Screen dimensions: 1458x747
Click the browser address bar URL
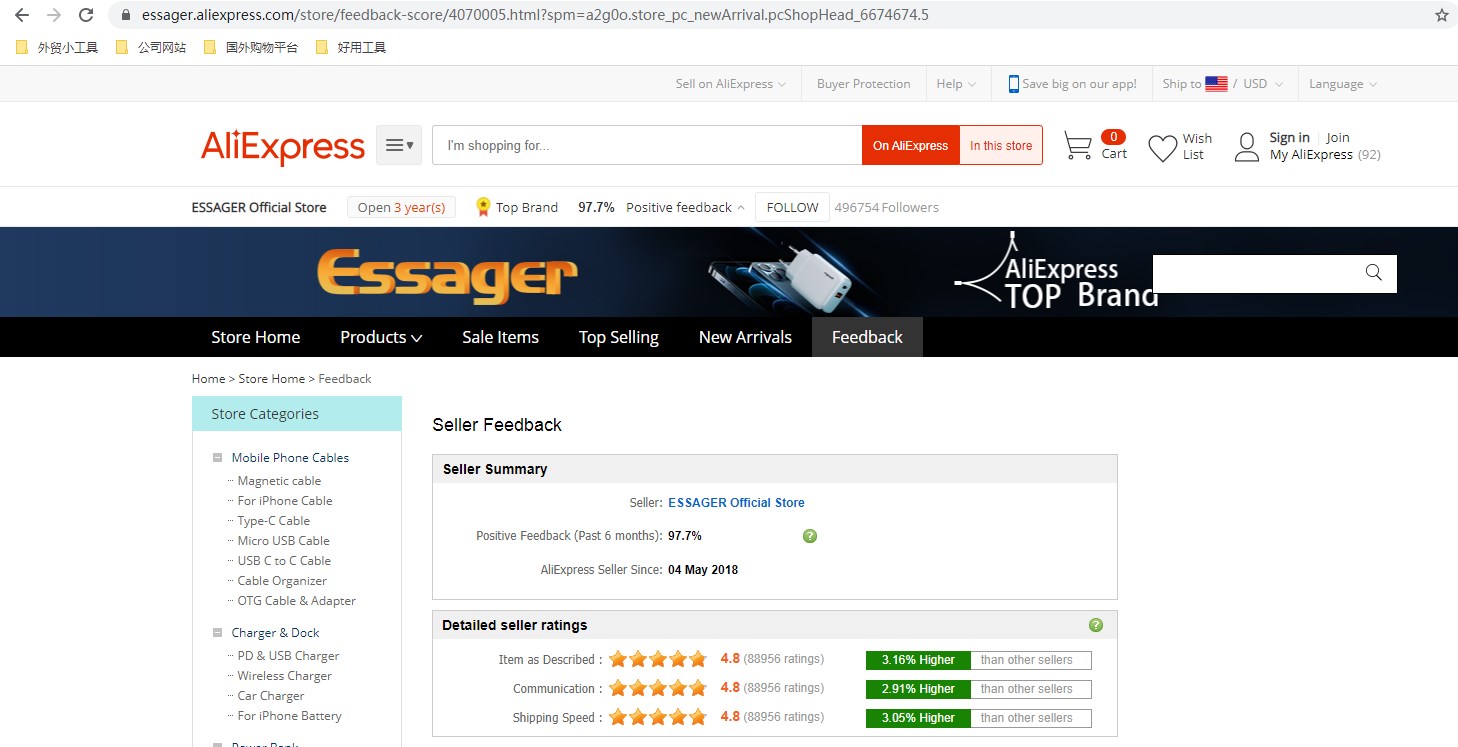tap(535, 15)
